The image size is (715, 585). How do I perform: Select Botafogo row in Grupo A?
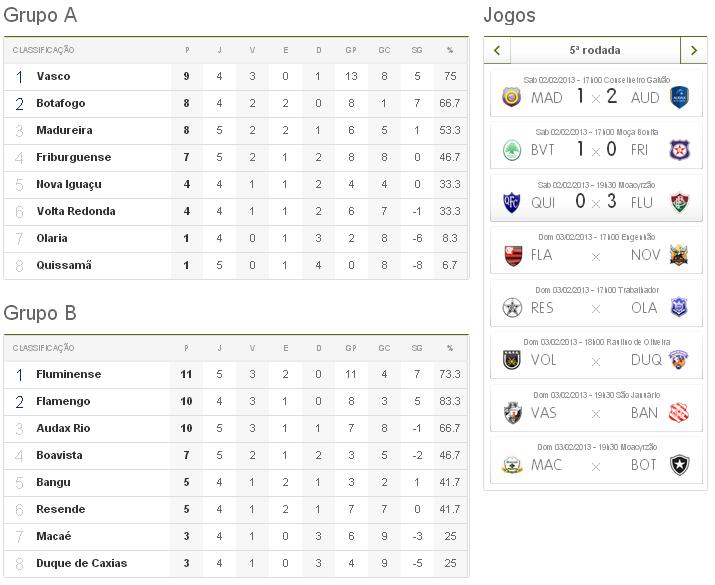pos(60,104)
